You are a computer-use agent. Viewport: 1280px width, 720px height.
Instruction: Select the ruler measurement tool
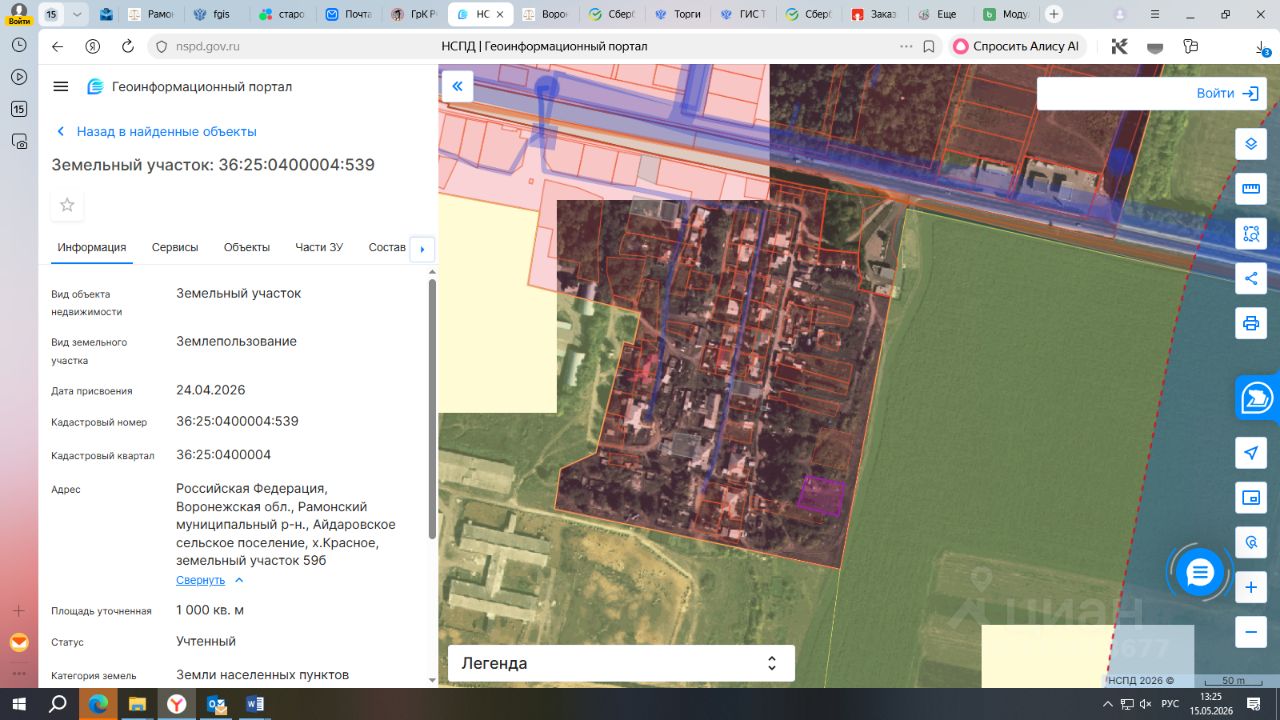point(1250,189)
